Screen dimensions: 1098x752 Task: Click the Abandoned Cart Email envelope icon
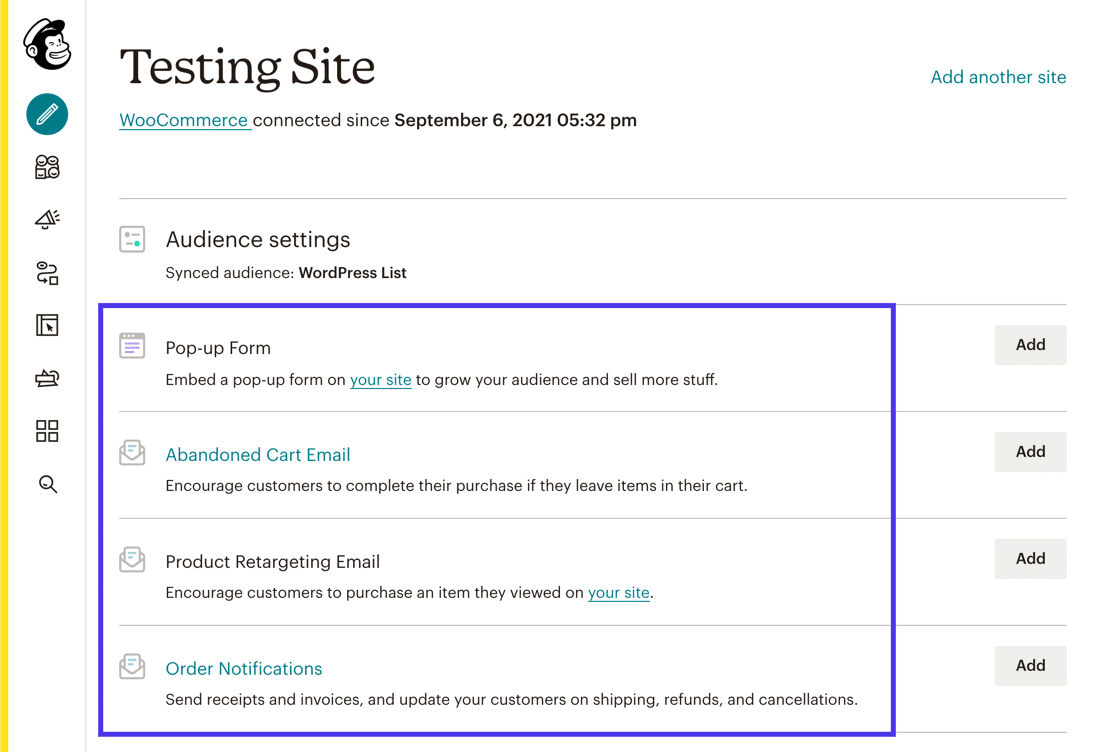click(131, 451)
